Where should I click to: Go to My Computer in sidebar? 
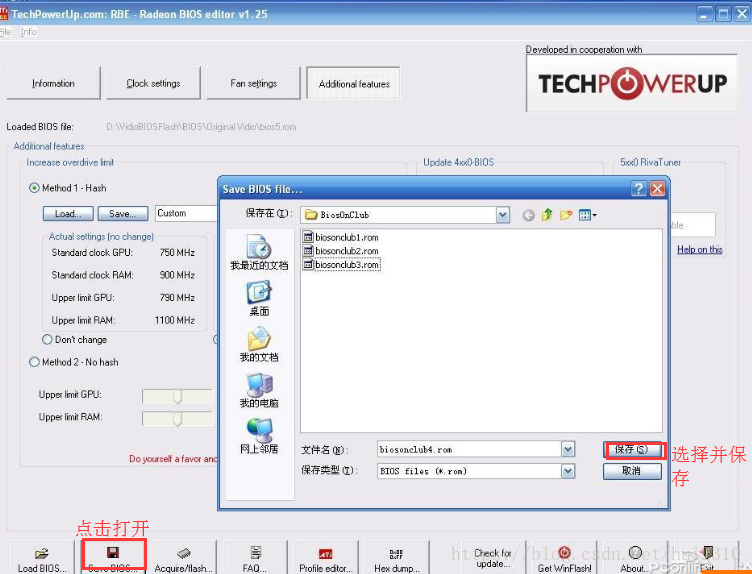[259, 389]
